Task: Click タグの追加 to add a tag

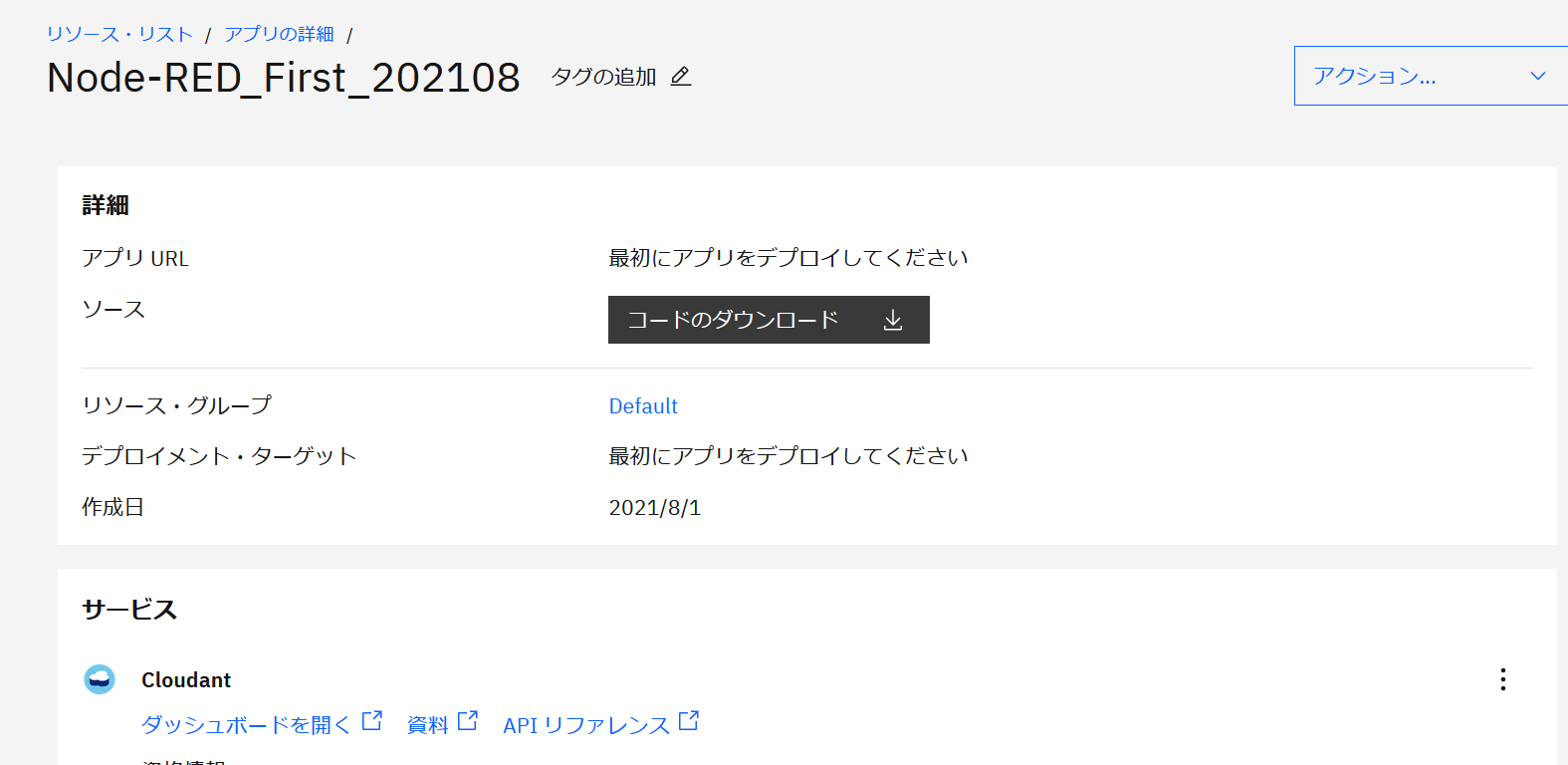Action: pyautogui.click(x=604, y=76)
